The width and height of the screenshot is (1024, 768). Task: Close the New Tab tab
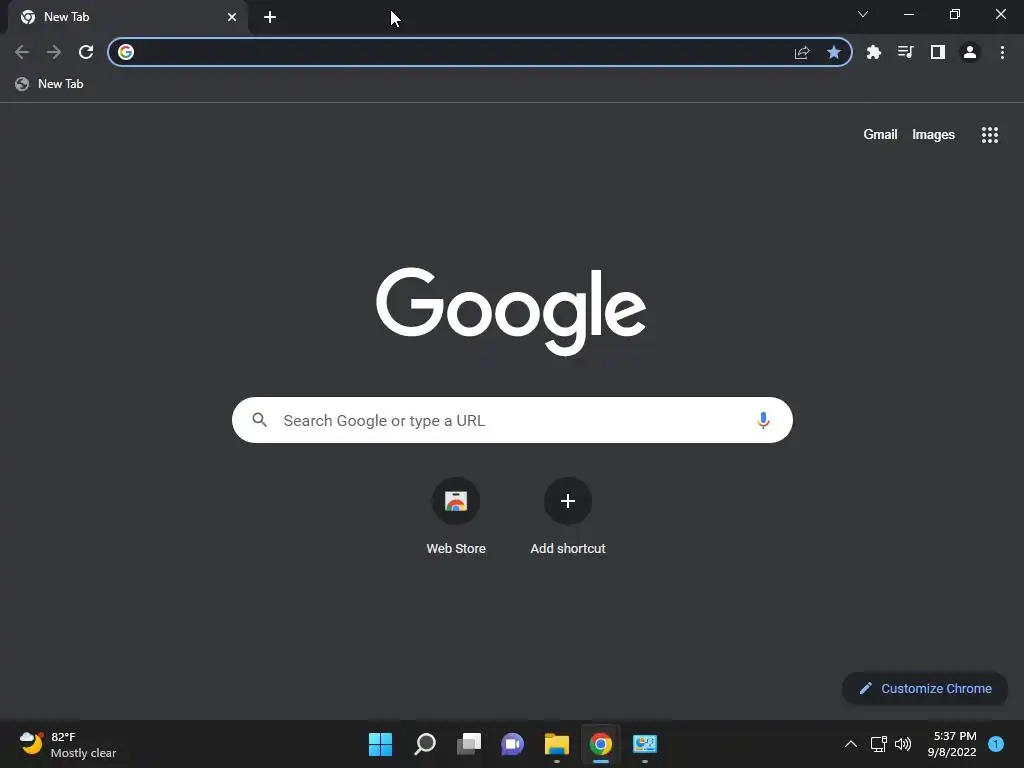tap(232, 17)
